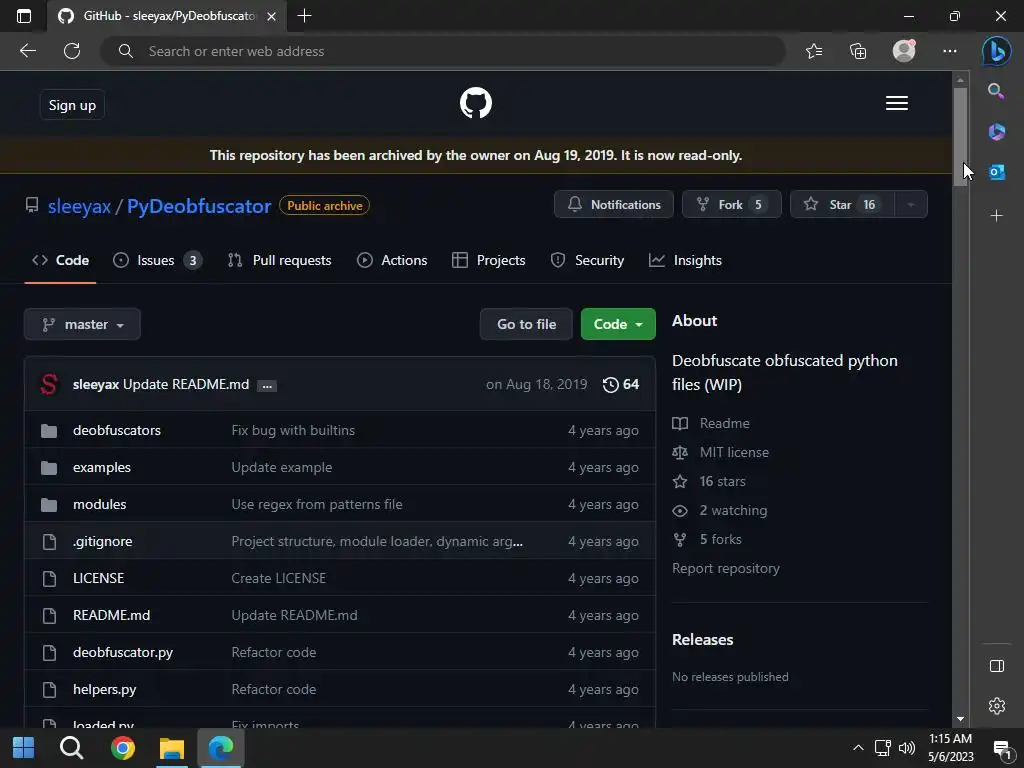Viewport: 1024px width, 768px height.
Task: Open the master branch dropdown
Action: click(82, 325)
